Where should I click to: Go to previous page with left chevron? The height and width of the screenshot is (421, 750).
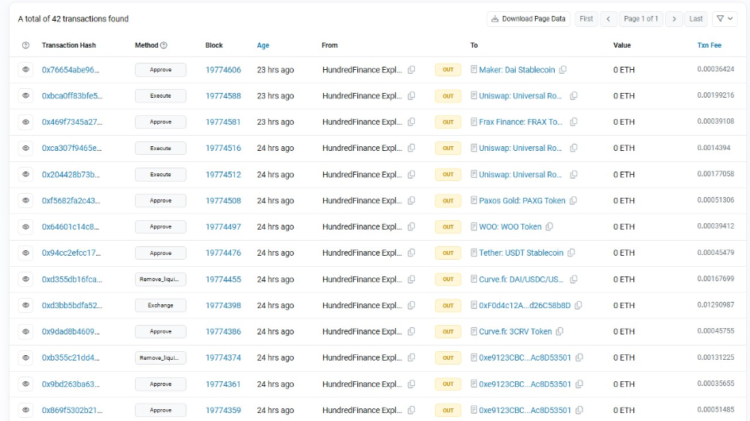608,19
